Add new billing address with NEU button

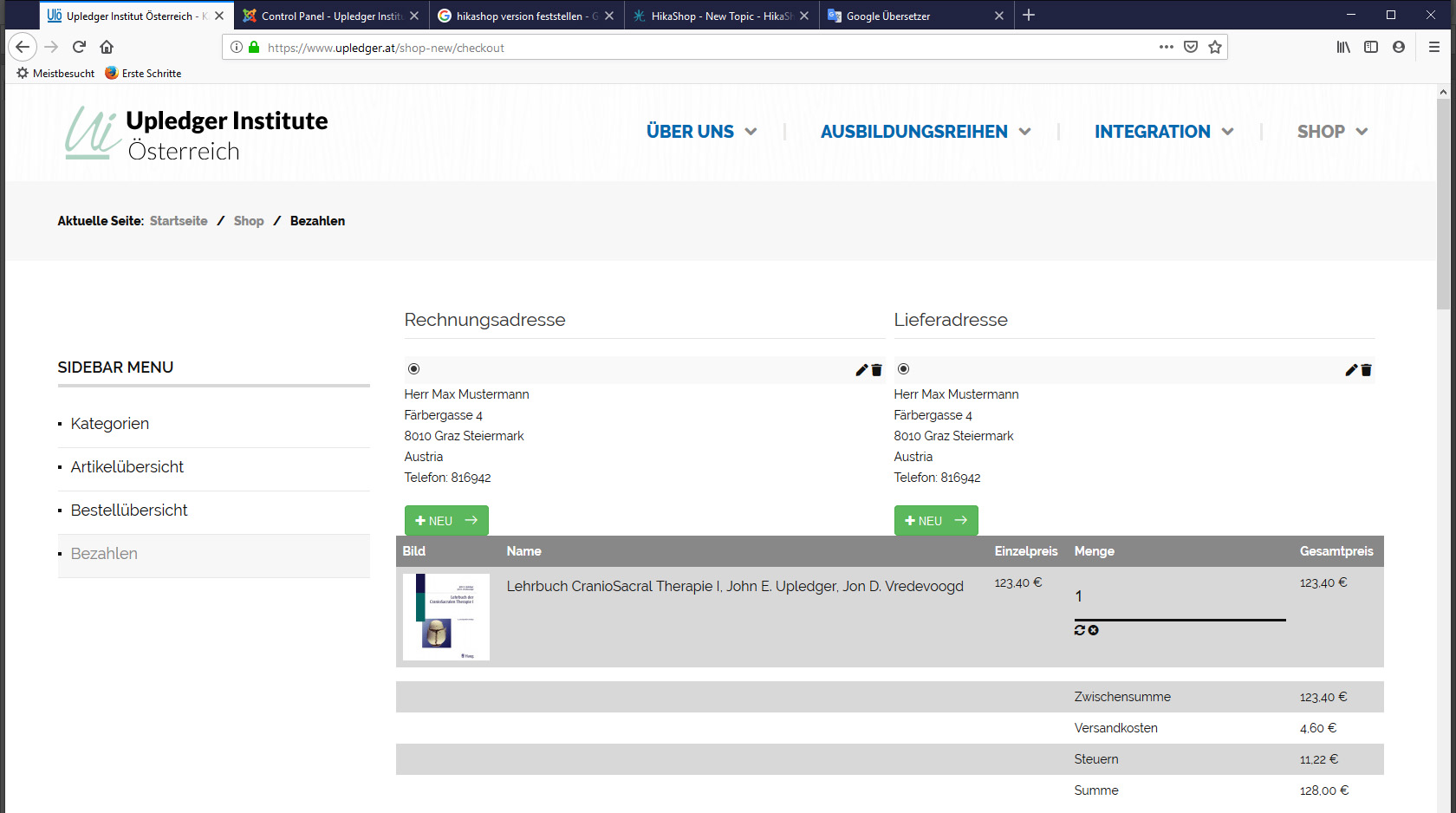click(446, 521)
